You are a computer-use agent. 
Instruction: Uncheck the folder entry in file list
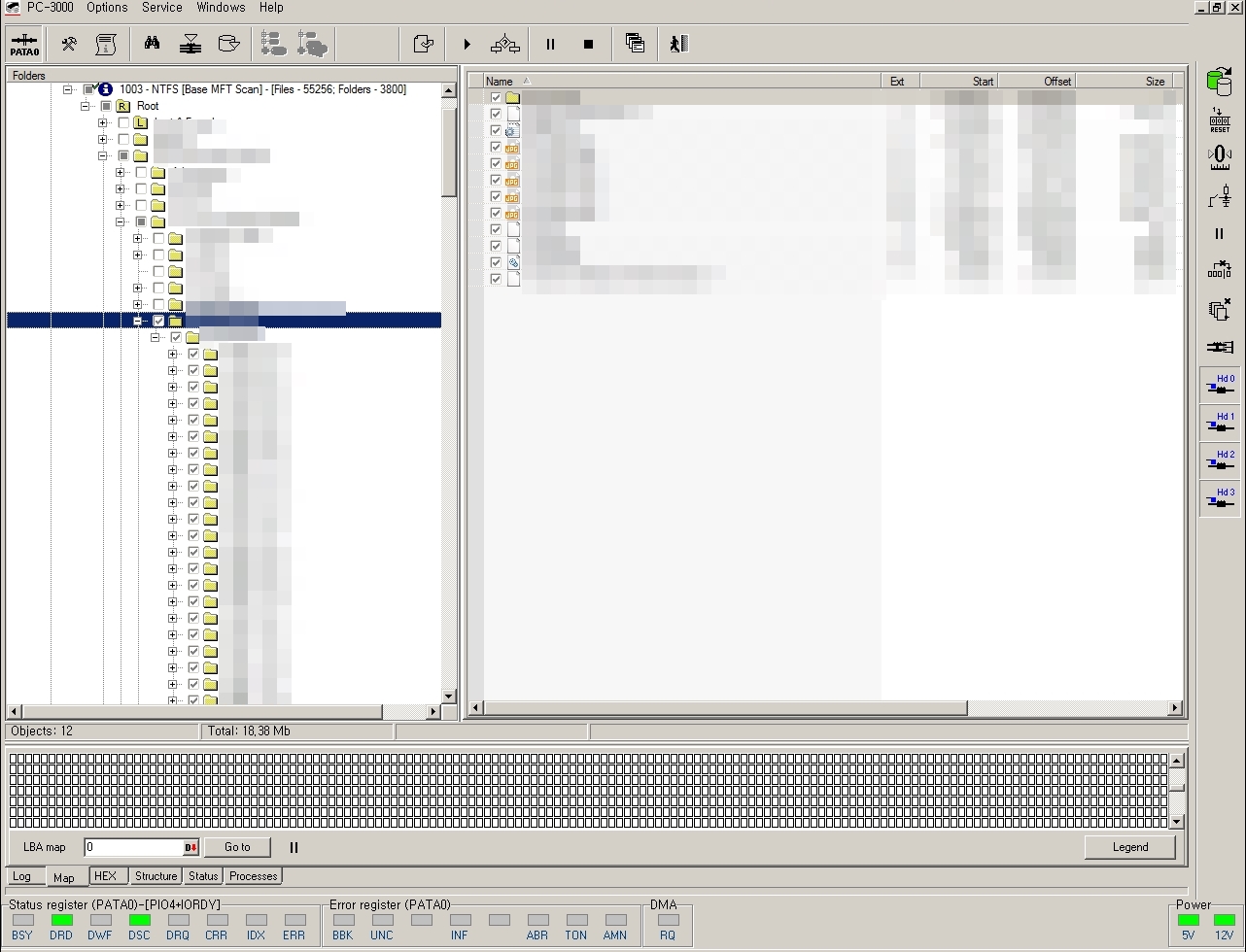coord(496,98)
